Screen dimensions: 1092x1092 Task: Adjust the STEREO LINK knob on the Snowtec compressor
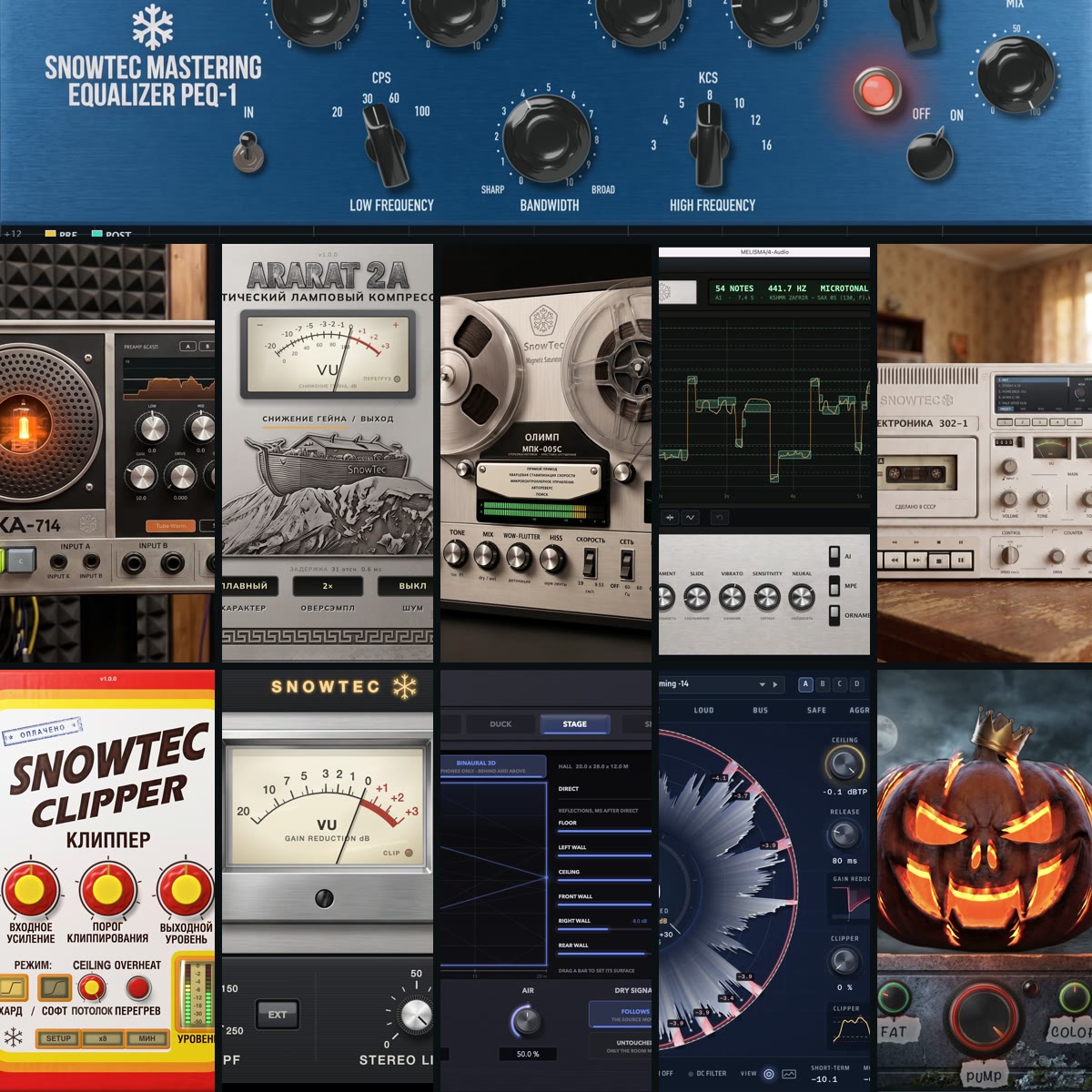tap(415, 1014)
